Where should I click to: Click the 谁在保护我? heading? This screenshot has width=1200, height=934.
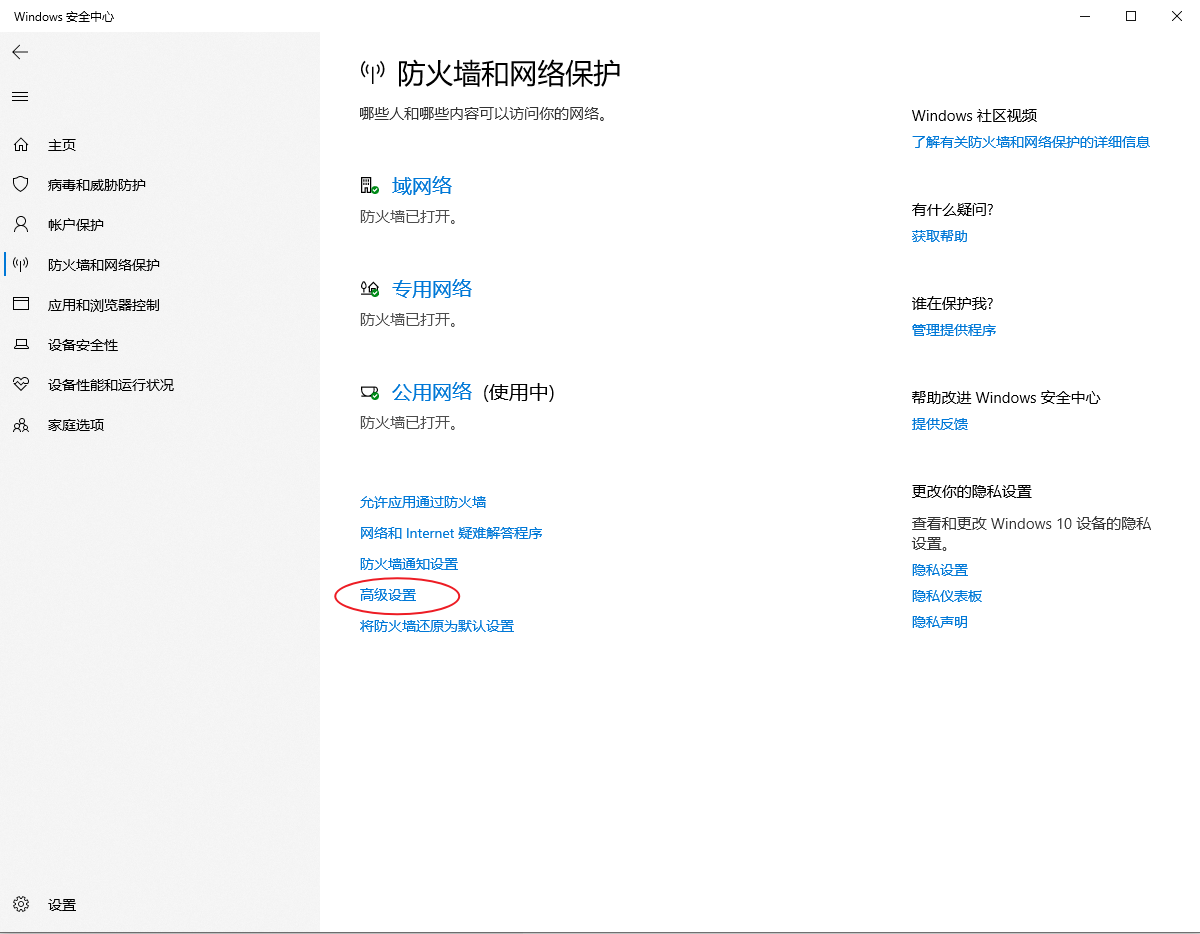click(x=953, y=304)
